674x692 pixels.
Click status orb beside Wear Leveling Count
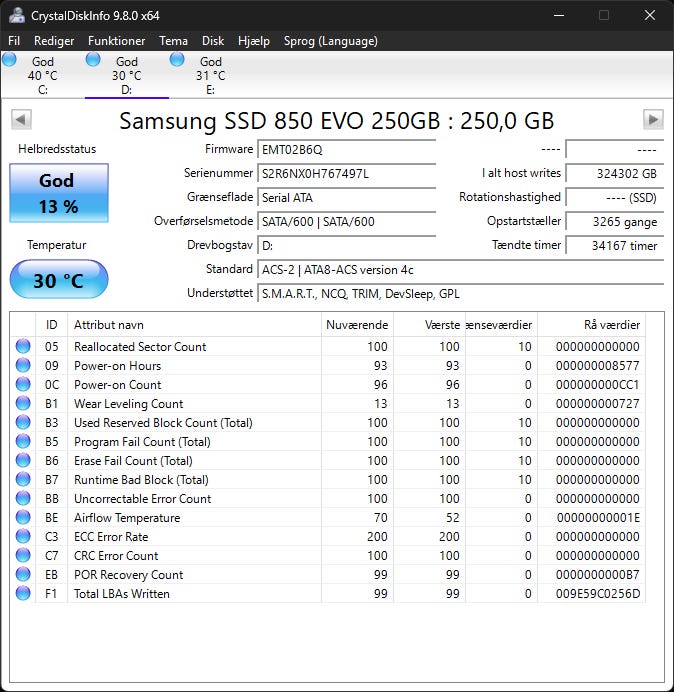pos(23,404)
